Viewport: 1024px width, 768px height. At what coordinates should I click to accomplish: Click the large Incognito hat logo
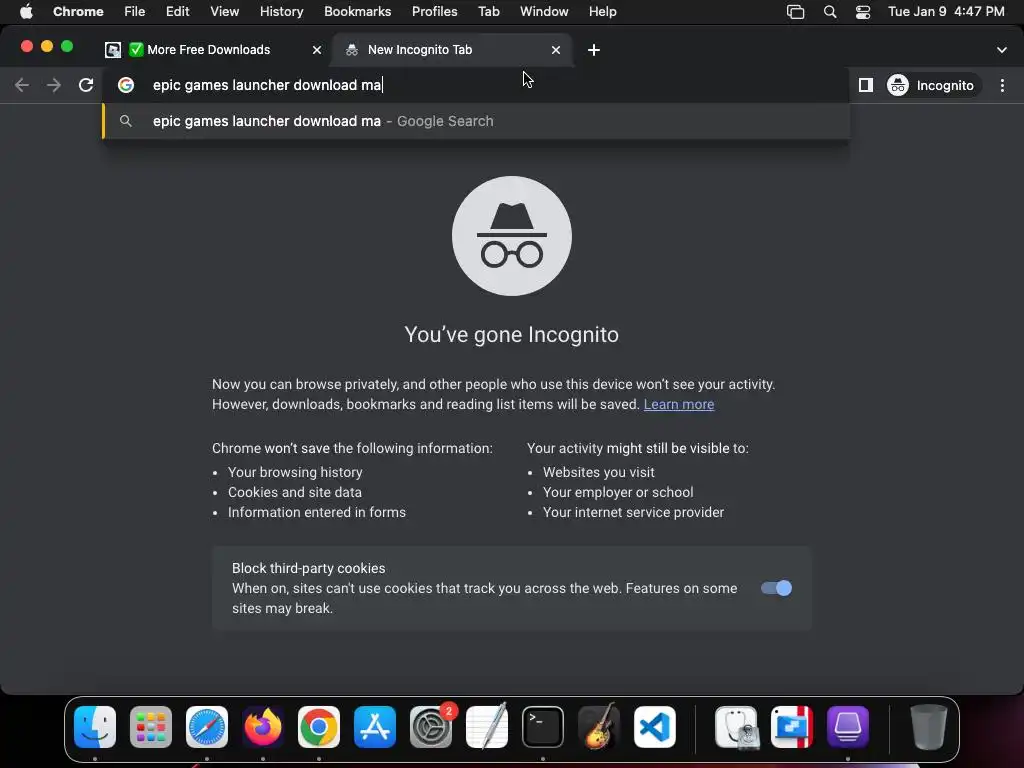[x=511, y=236]
